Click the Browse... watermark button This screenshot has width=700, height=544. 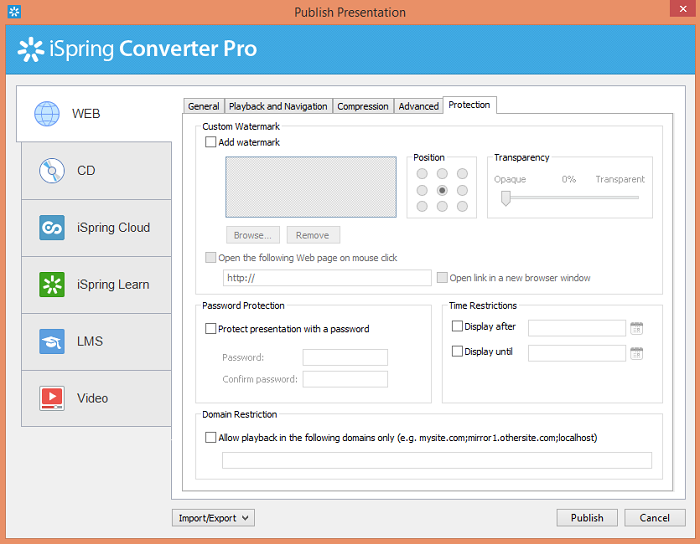(x=253, y=235)
